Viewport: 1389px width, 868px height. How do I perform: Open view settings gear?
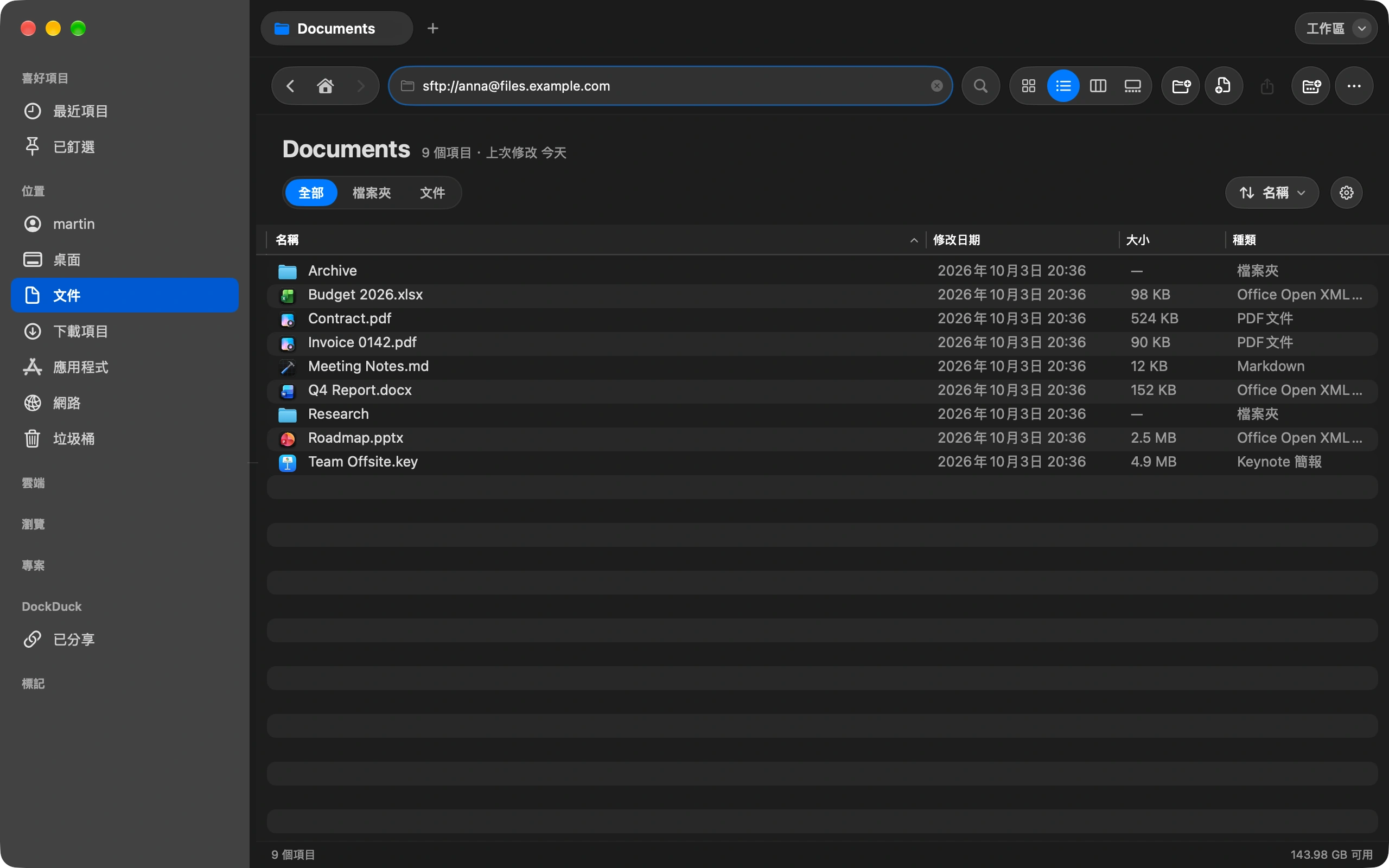tap(1347, 193)
